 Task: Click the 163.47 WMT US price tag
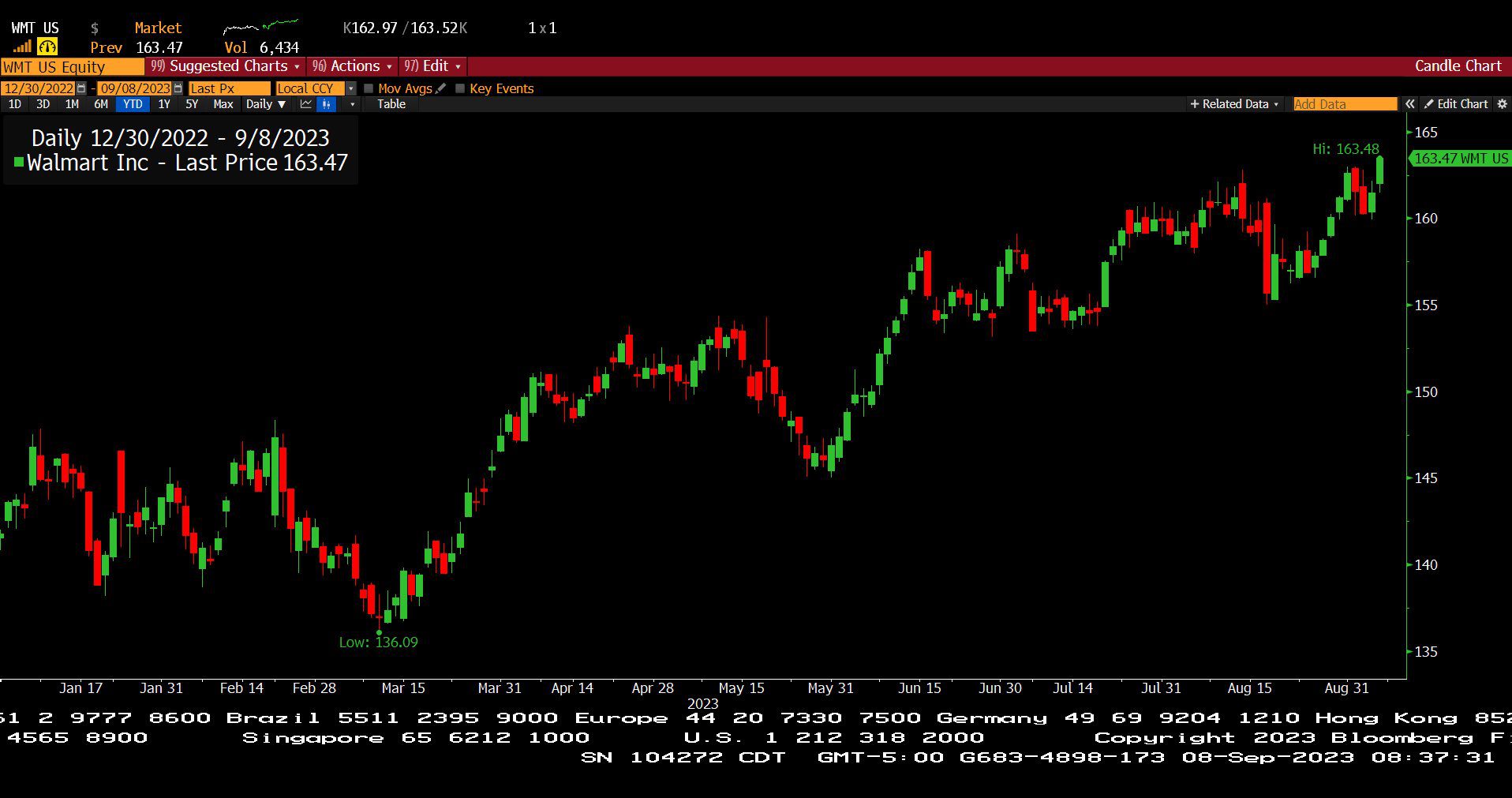pyautogui.click(x=1460, y=159)
